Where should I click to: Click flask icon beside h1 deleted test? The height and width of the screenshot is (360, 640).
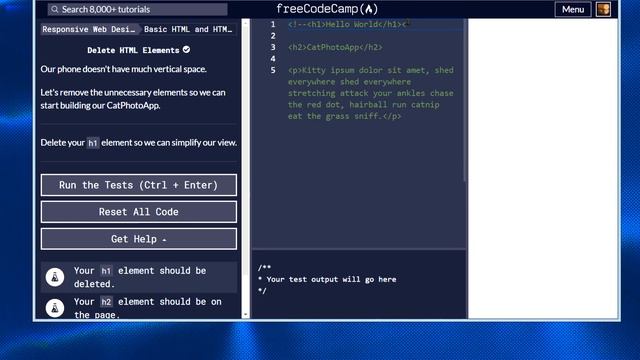click(x=55, y=277)
